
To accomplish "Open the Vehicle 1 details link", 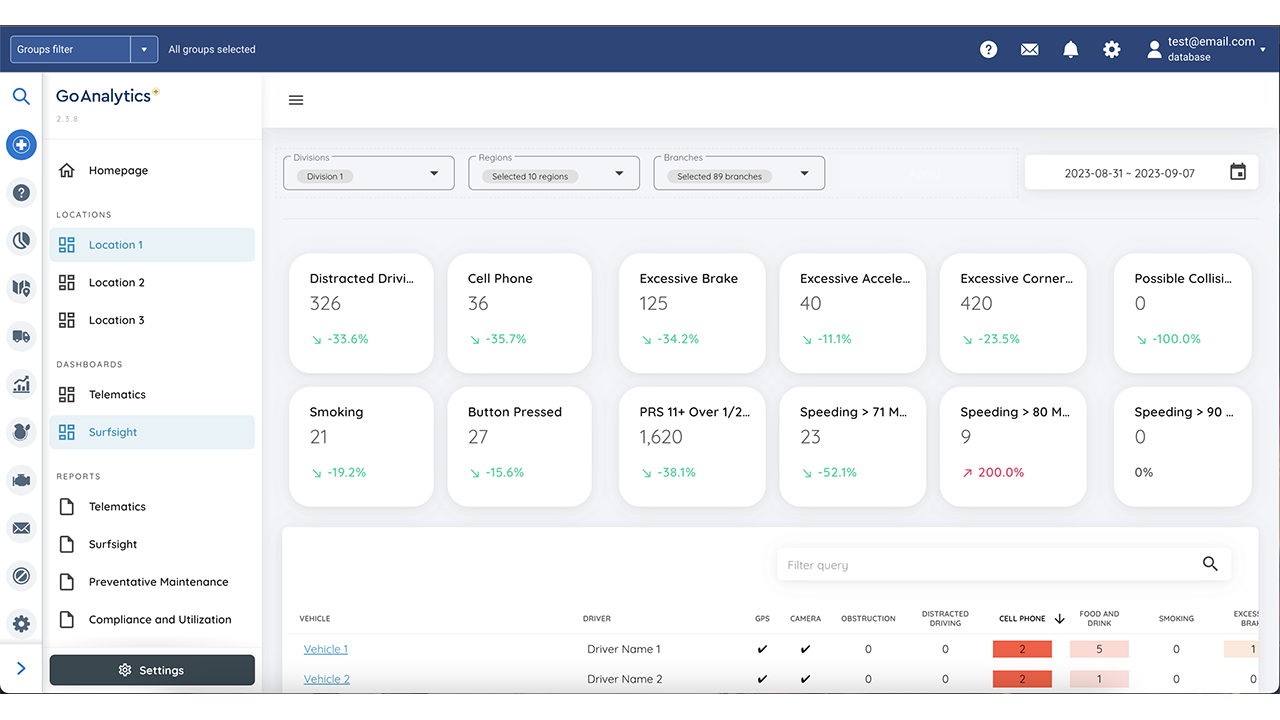I will [325, 648].
